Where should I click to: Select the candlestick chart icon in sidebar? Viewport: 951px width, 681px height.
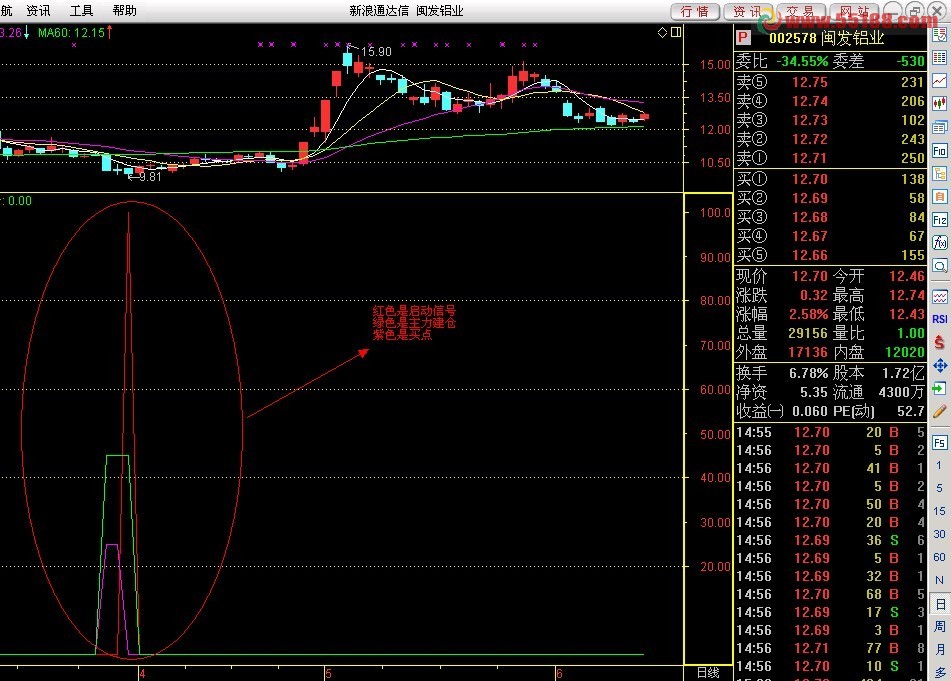[x=939, y=104]
